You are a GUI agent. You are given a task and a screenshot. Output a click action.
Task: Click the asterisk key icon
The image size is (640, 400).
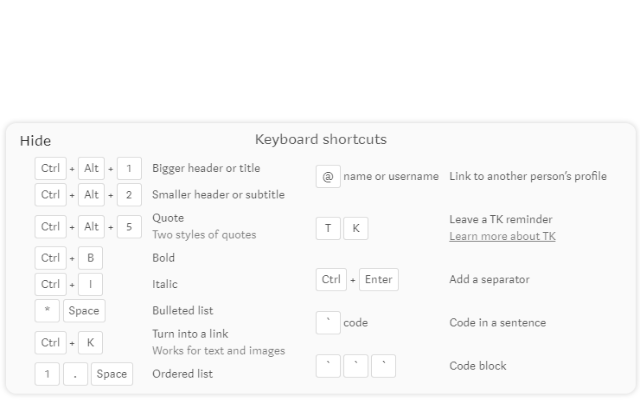[x=47, y=311]
